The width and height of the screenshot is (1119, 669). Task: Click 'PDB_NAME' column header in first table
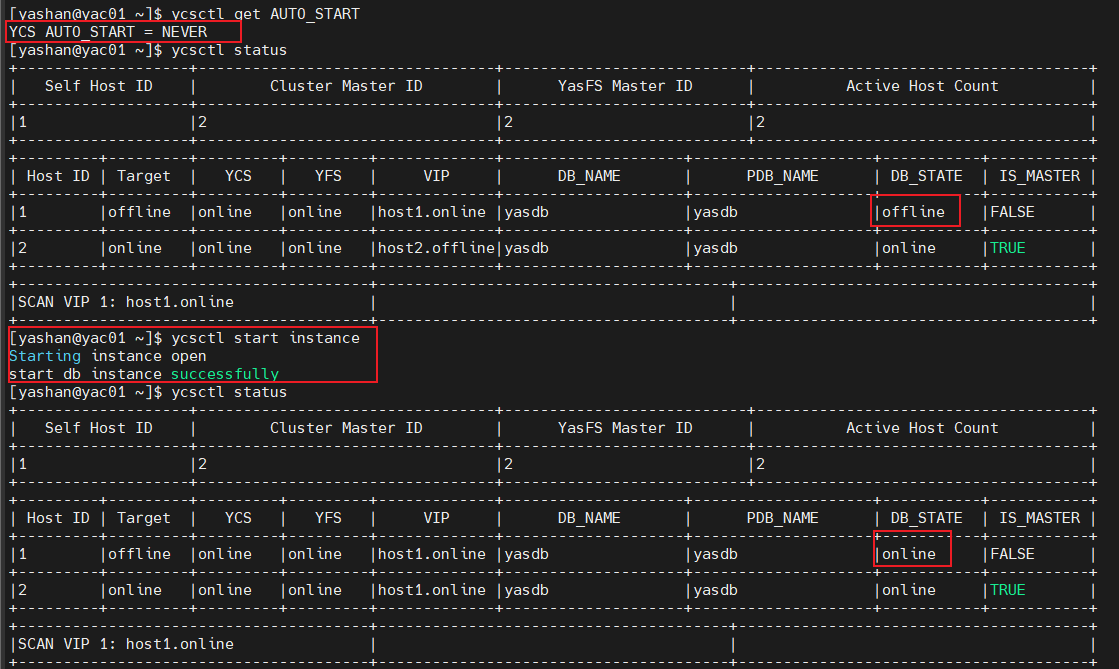coord(782,176)
